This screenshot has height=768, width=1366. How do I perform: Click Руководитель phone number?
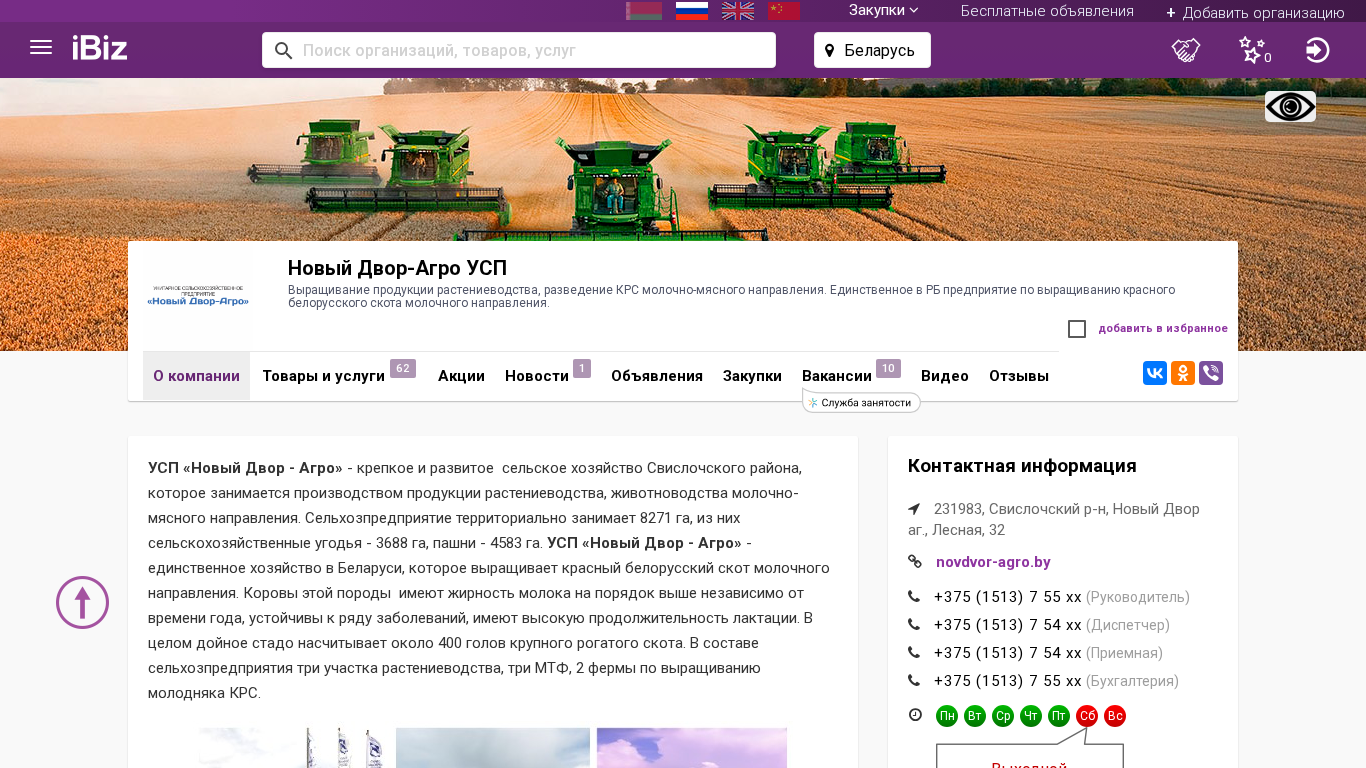click(x=1008, y=597)
